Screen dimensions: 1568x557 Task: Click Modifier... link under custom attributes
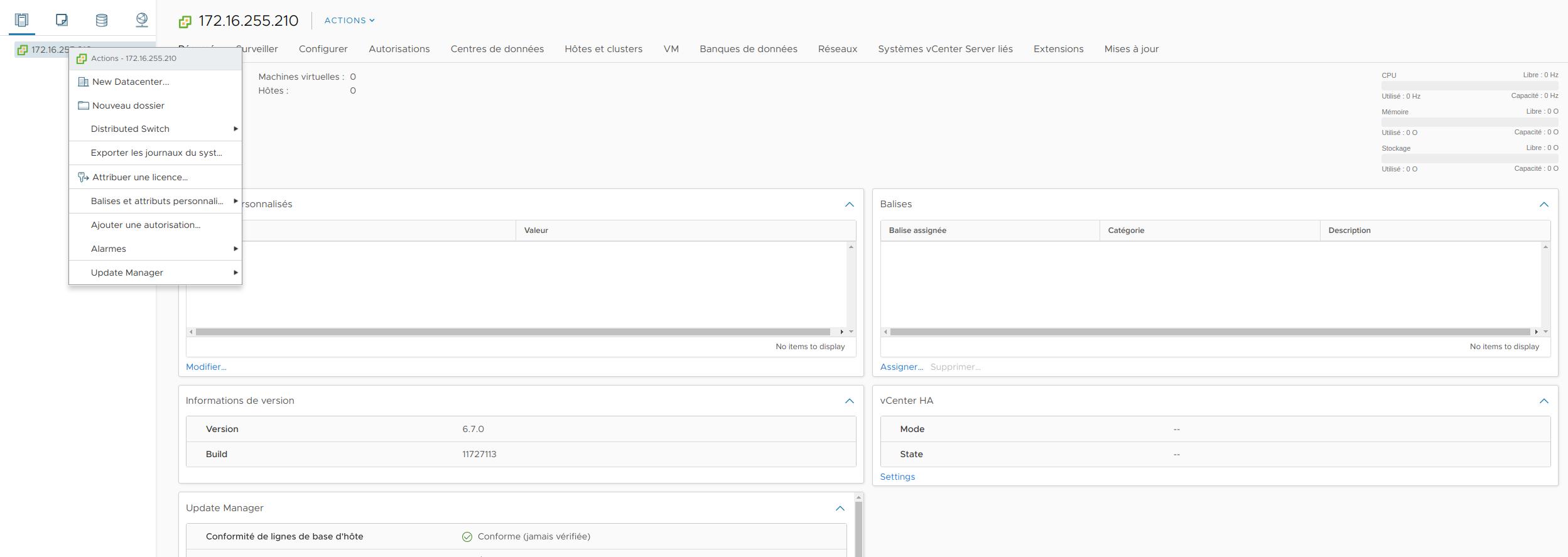pos(206,367)
